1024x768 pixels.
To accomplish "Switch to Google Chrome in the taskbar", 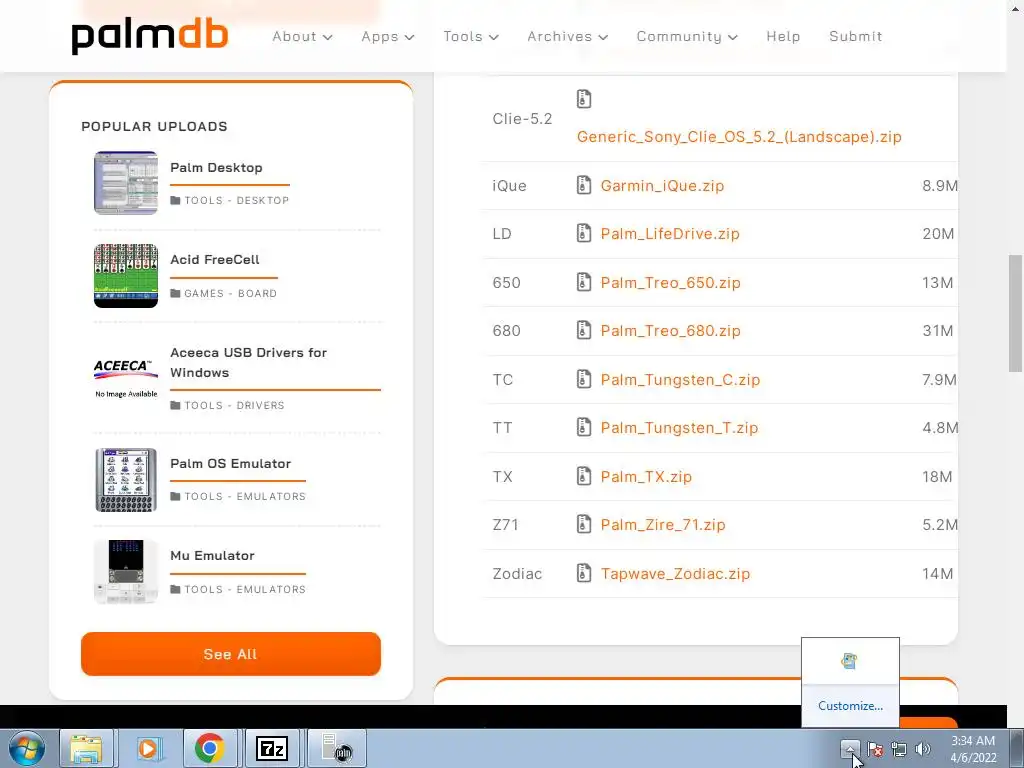I will (210, 748).
